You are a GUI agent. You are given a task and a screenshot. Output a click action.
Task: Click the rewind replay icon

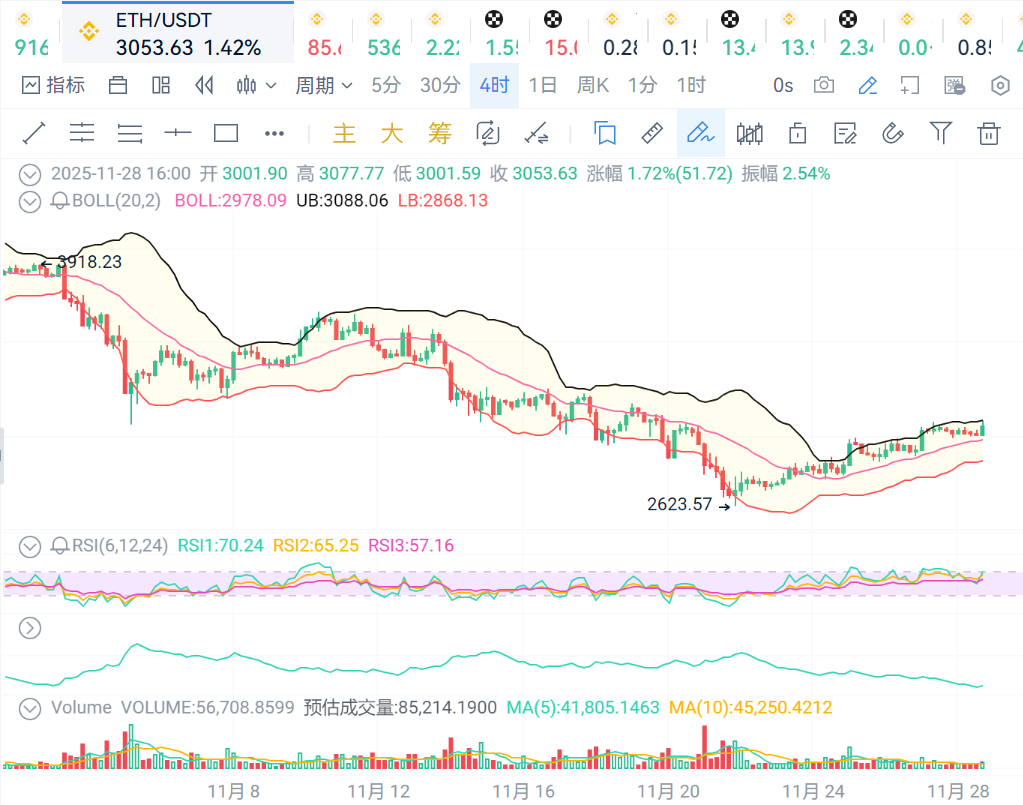(204, 86)
